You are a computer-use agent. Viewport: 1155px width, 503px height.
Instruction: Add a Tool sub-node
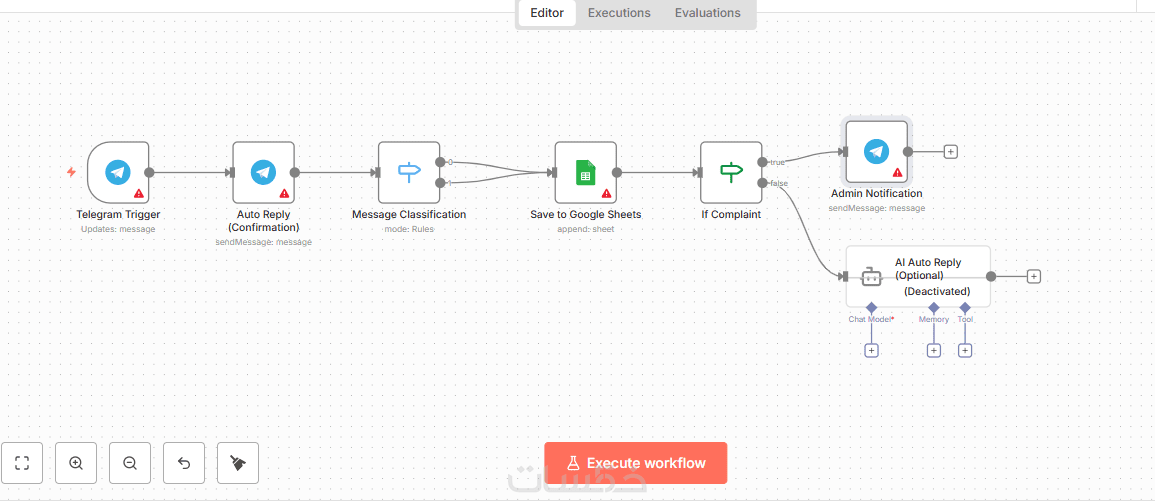point(965,351)
